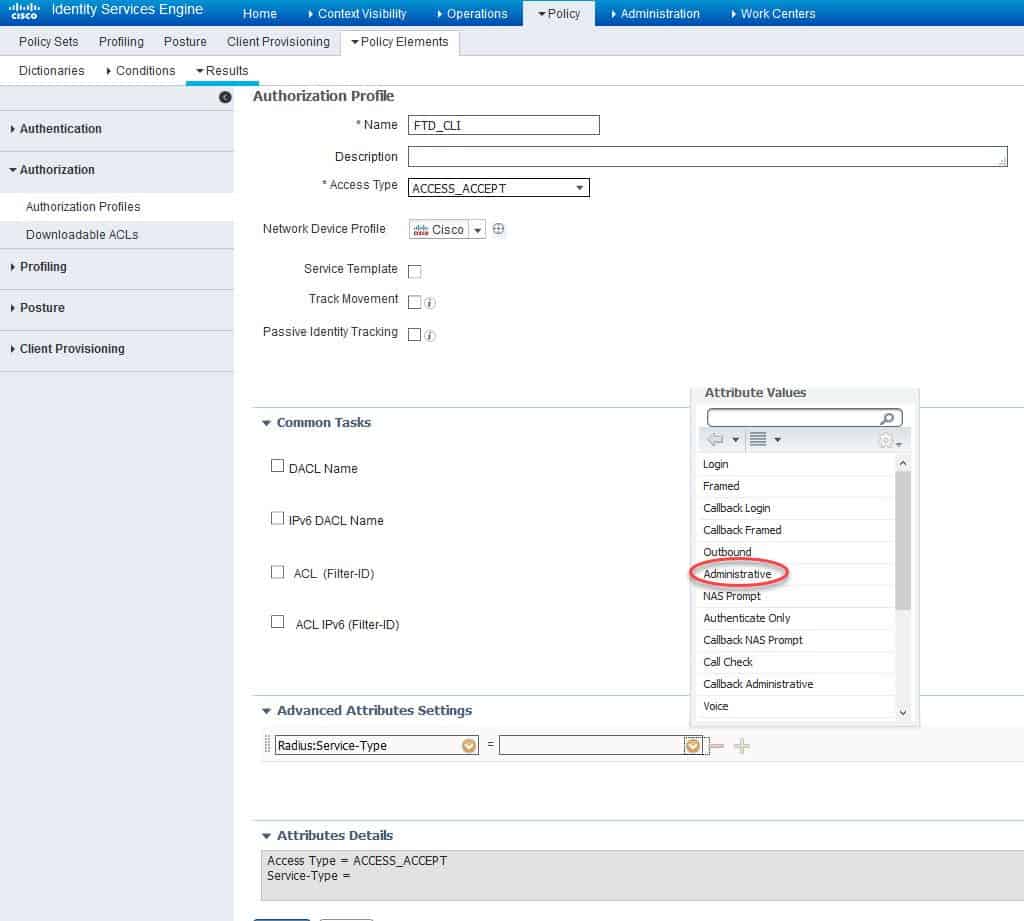This screenshot has width=1024, height=921.
Task: Open the Policy menu
Action: [x=559, y=14]
